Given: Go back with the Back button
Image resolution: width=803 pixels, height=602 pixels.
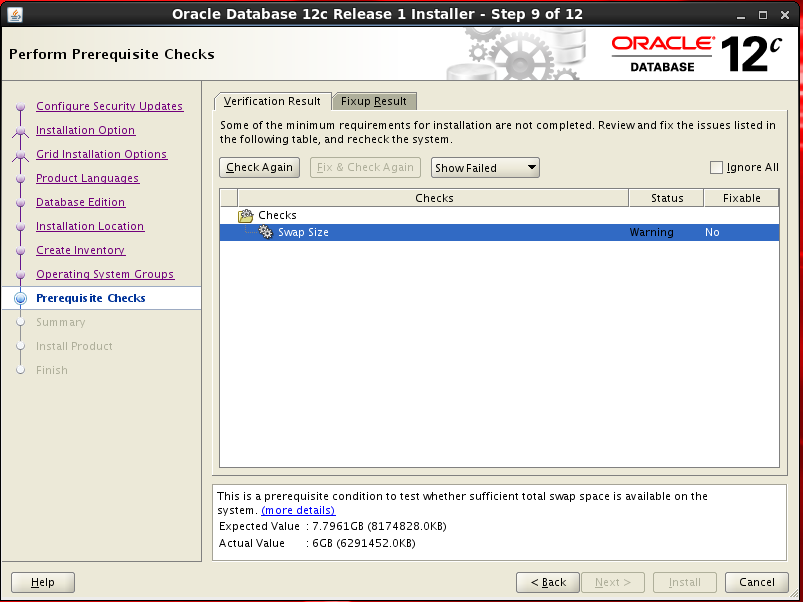Looking at the screenshot, I should click(x=548, y=583).
